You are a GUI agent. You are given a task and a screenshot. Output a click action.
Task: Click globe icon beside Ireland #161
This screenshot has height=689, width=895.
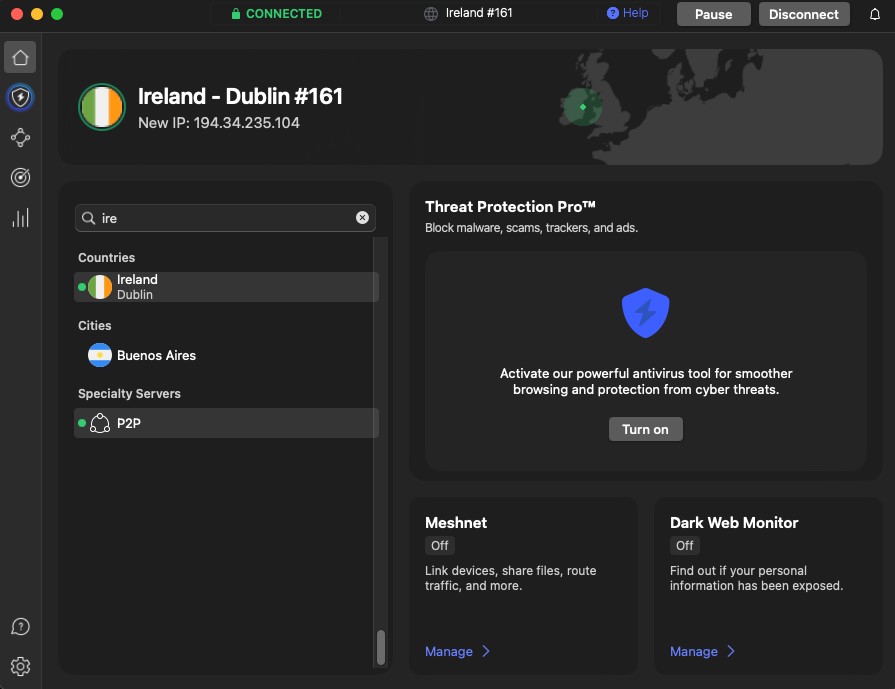(431, 14)
